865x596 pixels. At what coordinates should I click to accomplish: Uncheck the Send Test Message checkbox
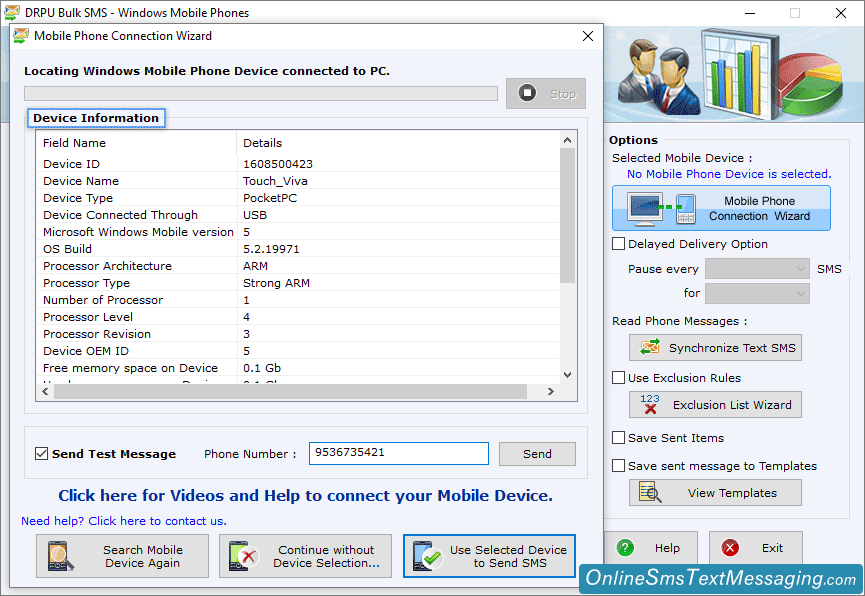tap(41, 454)
